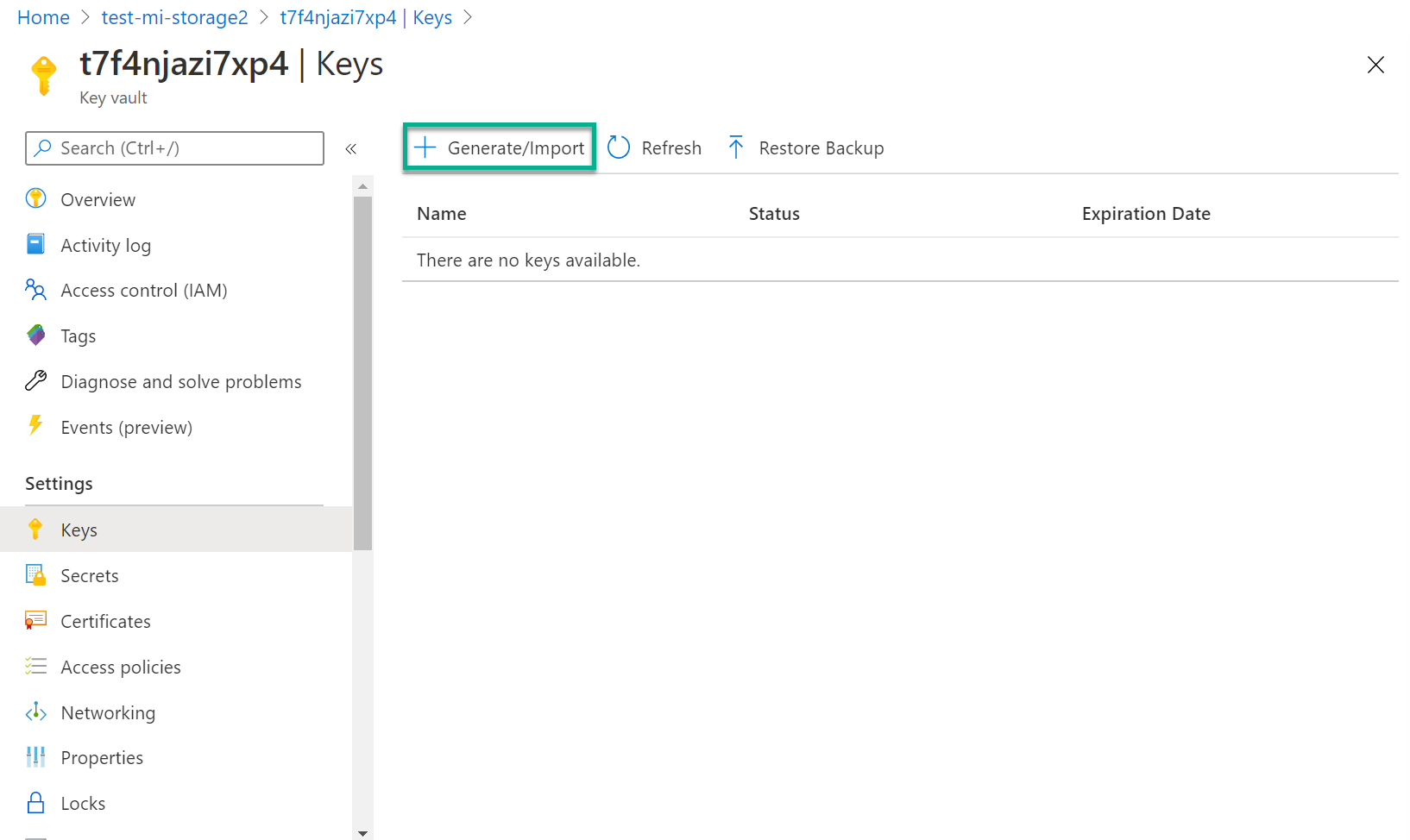The height and width of the screenshot is (840, 1410).
Task: Refresh the keys list
Action: coord(655,147)
